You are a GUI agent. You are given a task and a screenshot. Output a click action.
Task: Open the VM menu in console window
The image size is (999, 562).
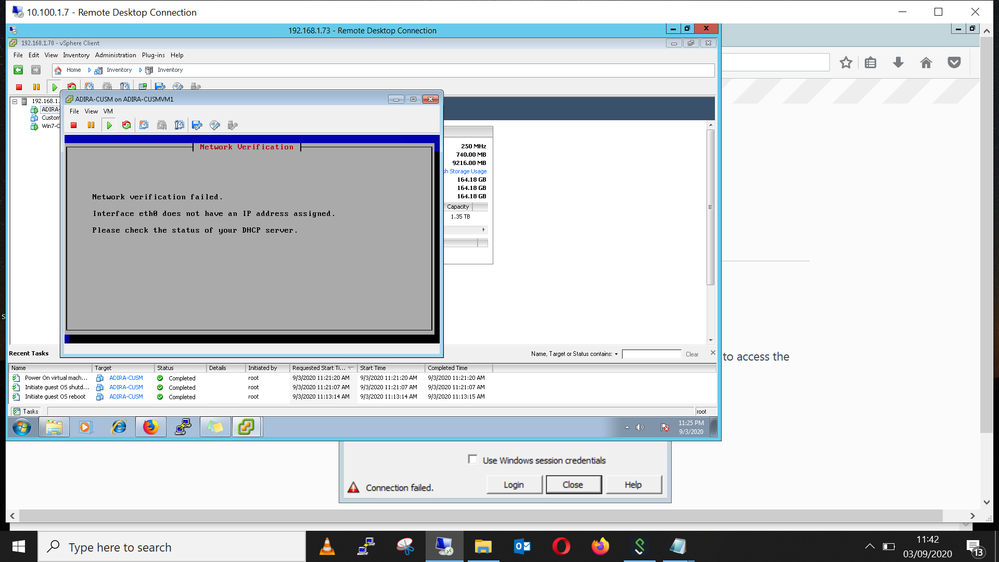pos(108,112)
